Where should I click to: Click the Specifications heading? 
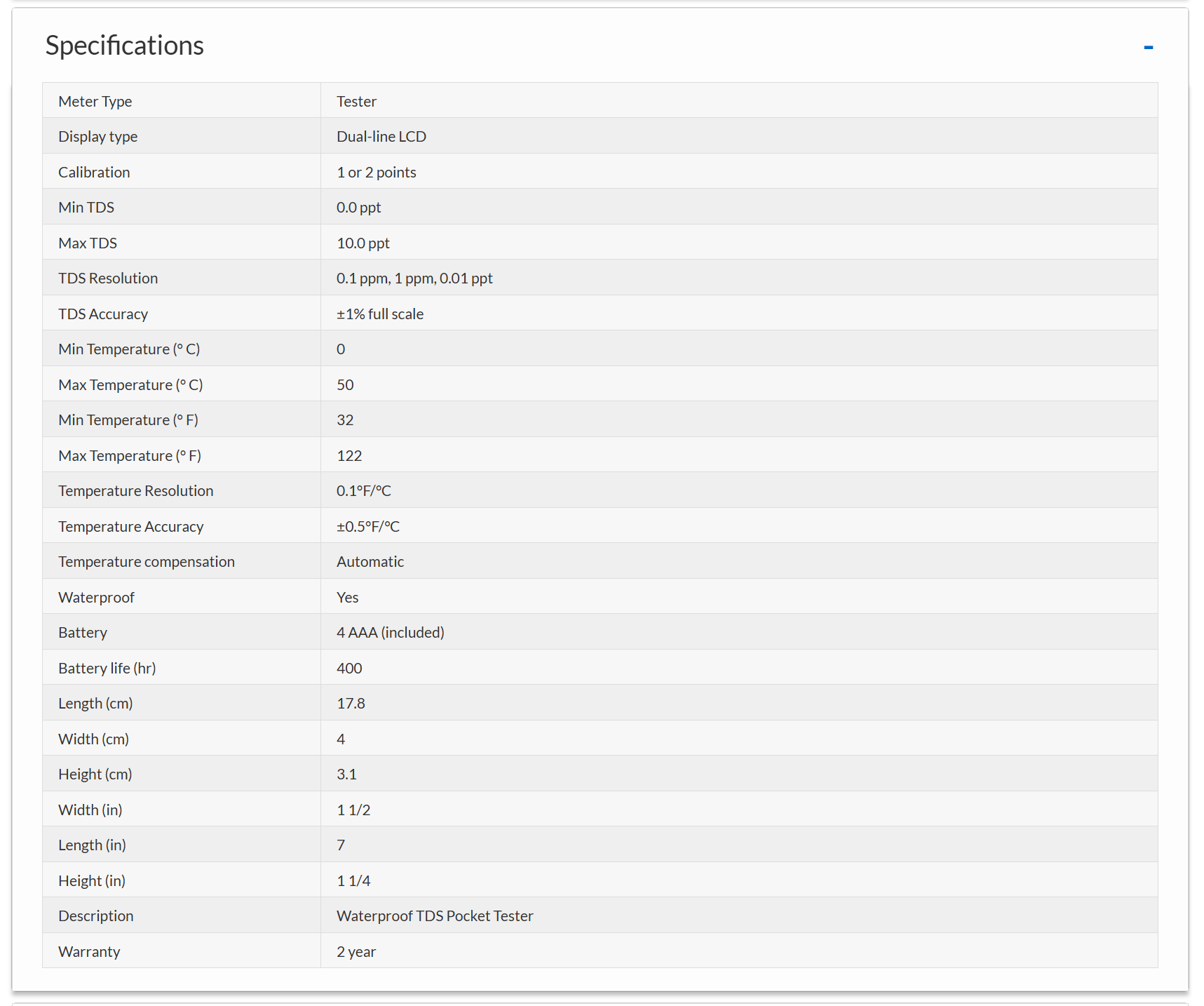coord(125,46)
